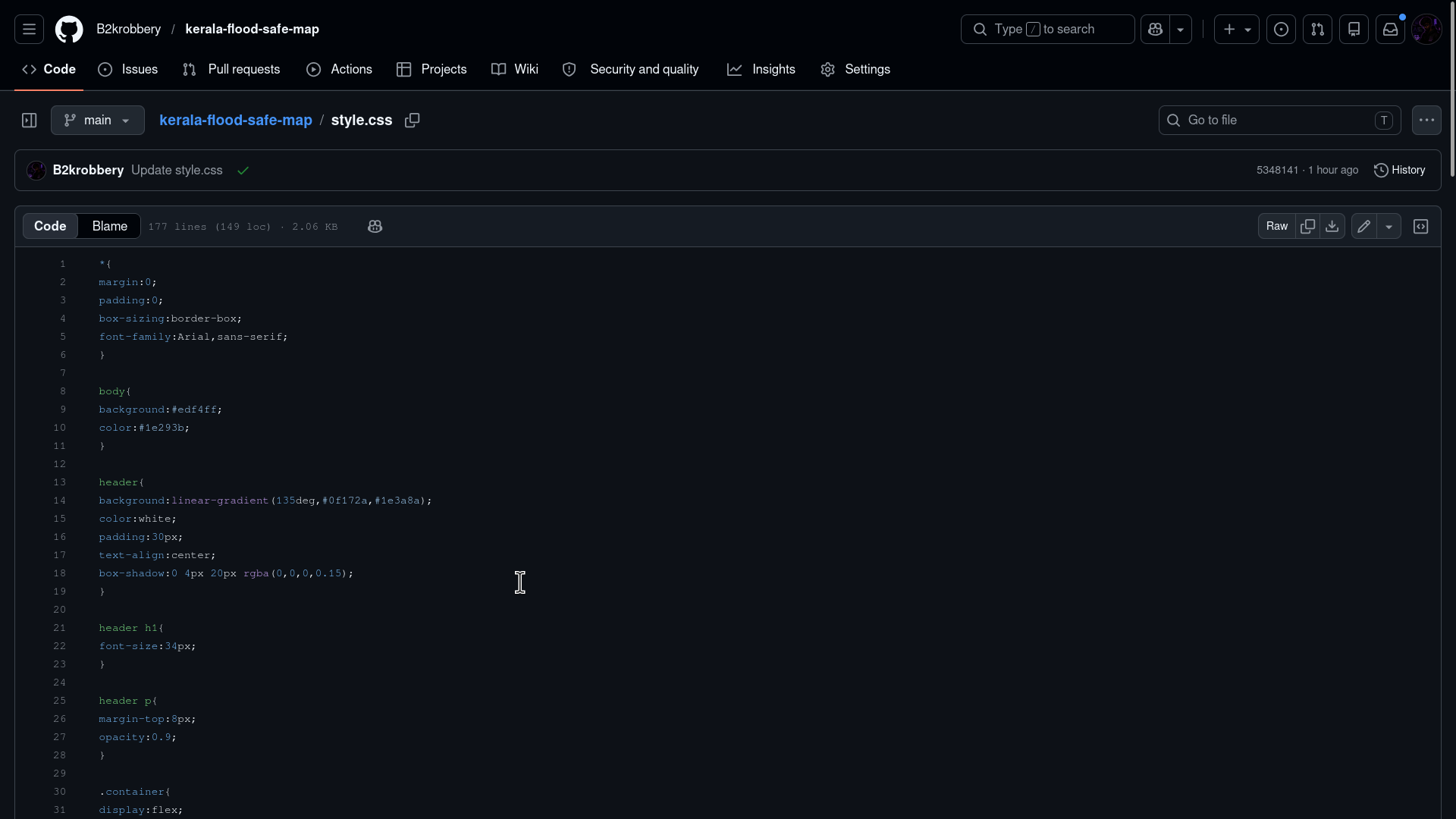Open the B2krobbery commit author avatar

coord(36,170)
